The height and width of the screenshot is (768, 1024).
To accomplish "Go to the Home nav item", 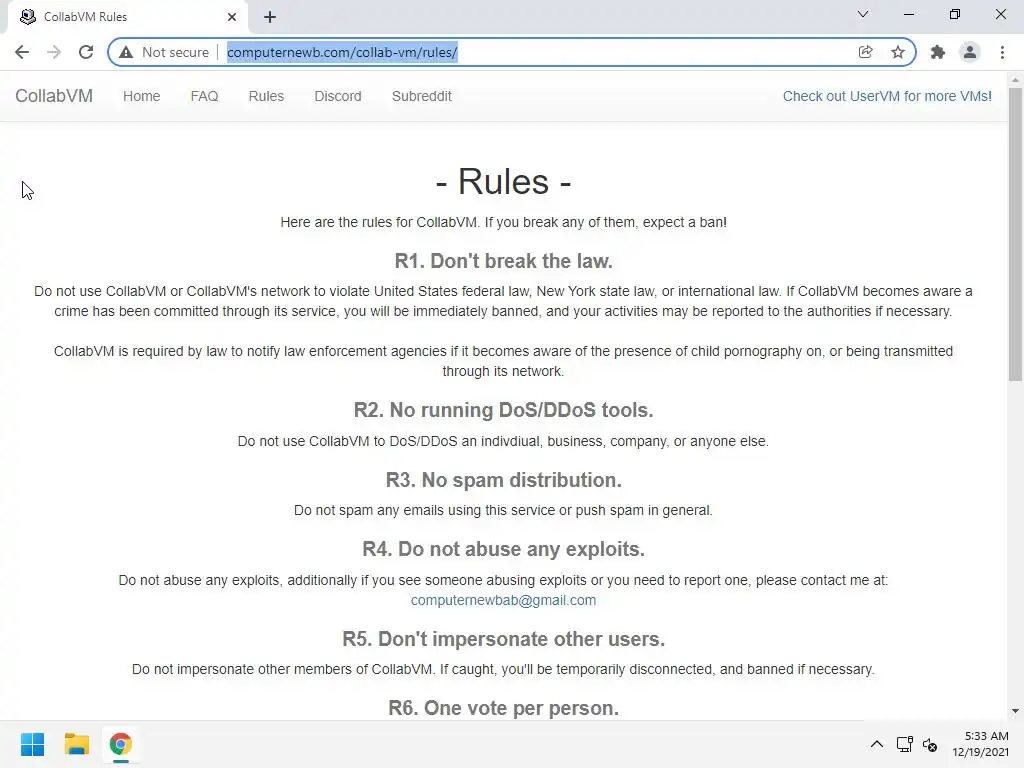I will pyautogui.click(x=142, y=96).
